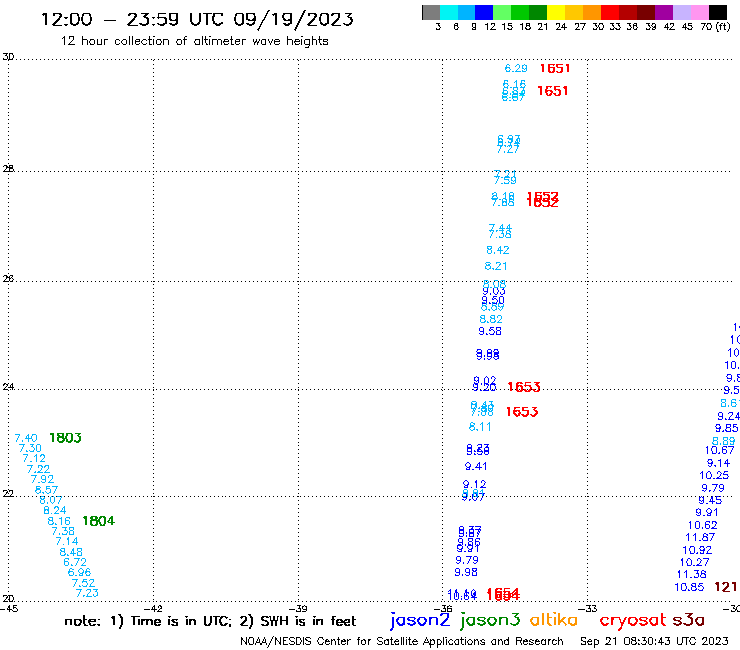
Task: Click the wave height value 8.82
Action: pyautogui.click(x=491, y=319)
